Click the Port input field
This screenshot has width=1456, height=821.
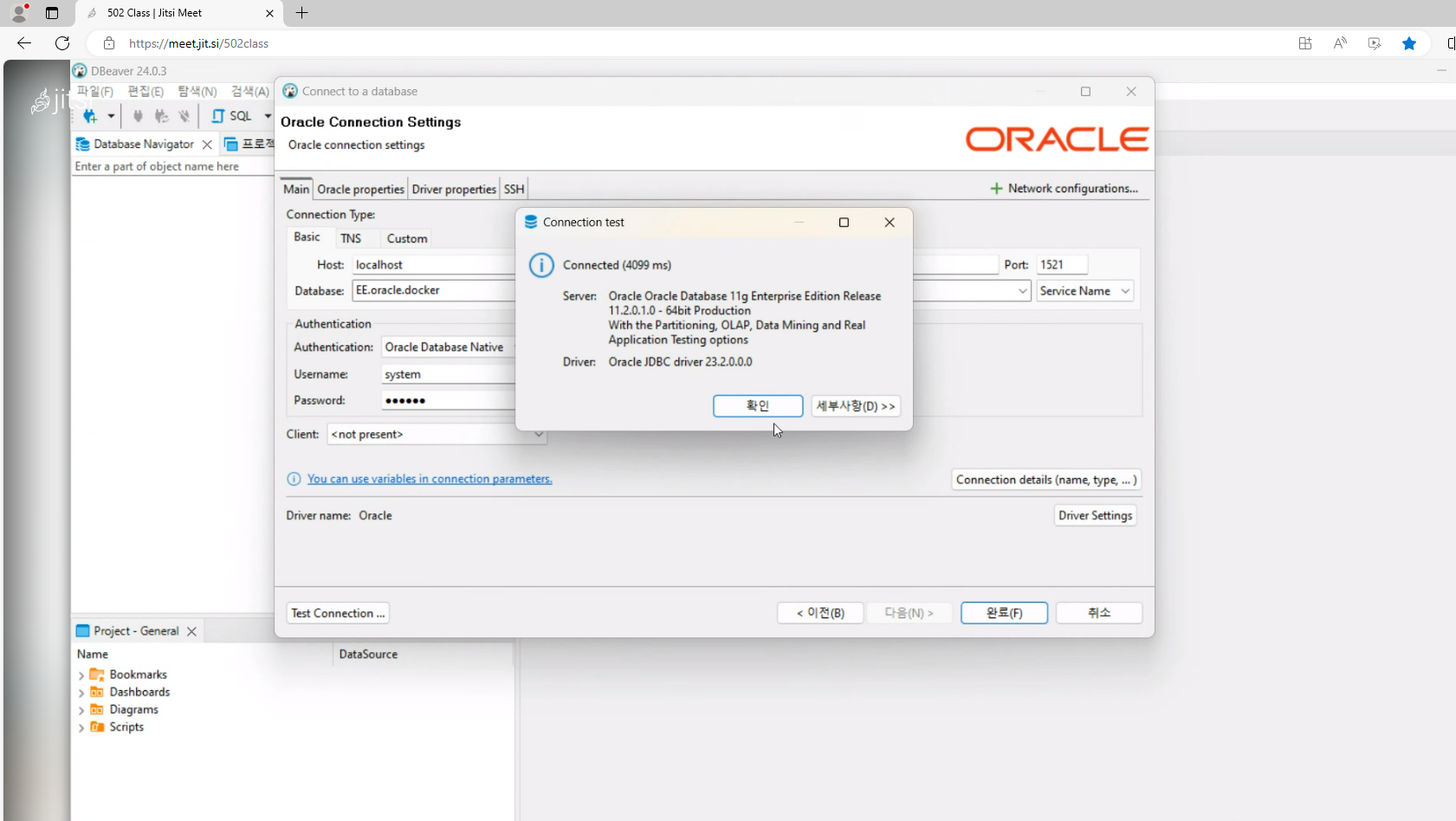tap(1062, 264)
